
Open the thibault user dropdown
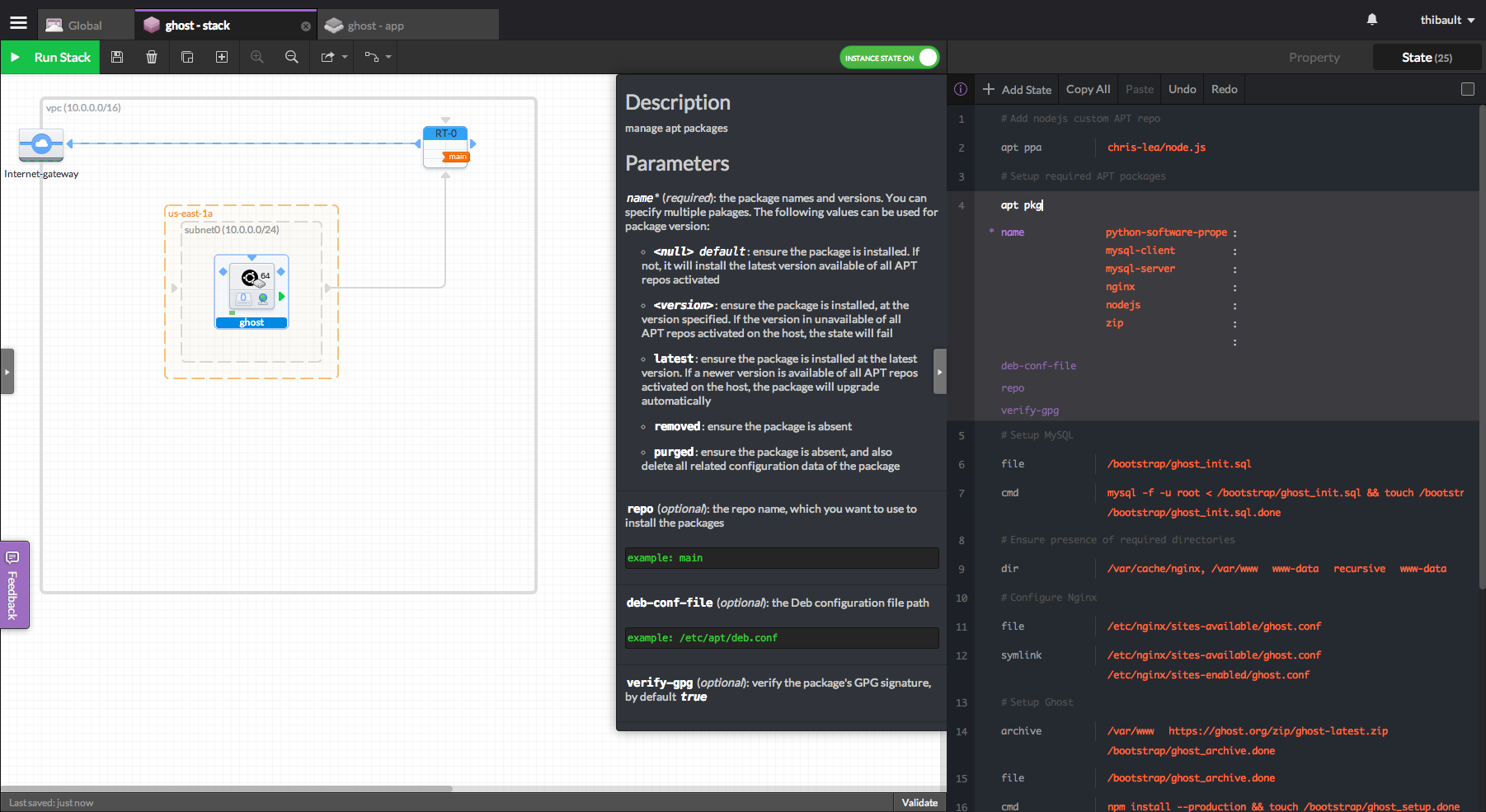click(x=1447, y=20)
